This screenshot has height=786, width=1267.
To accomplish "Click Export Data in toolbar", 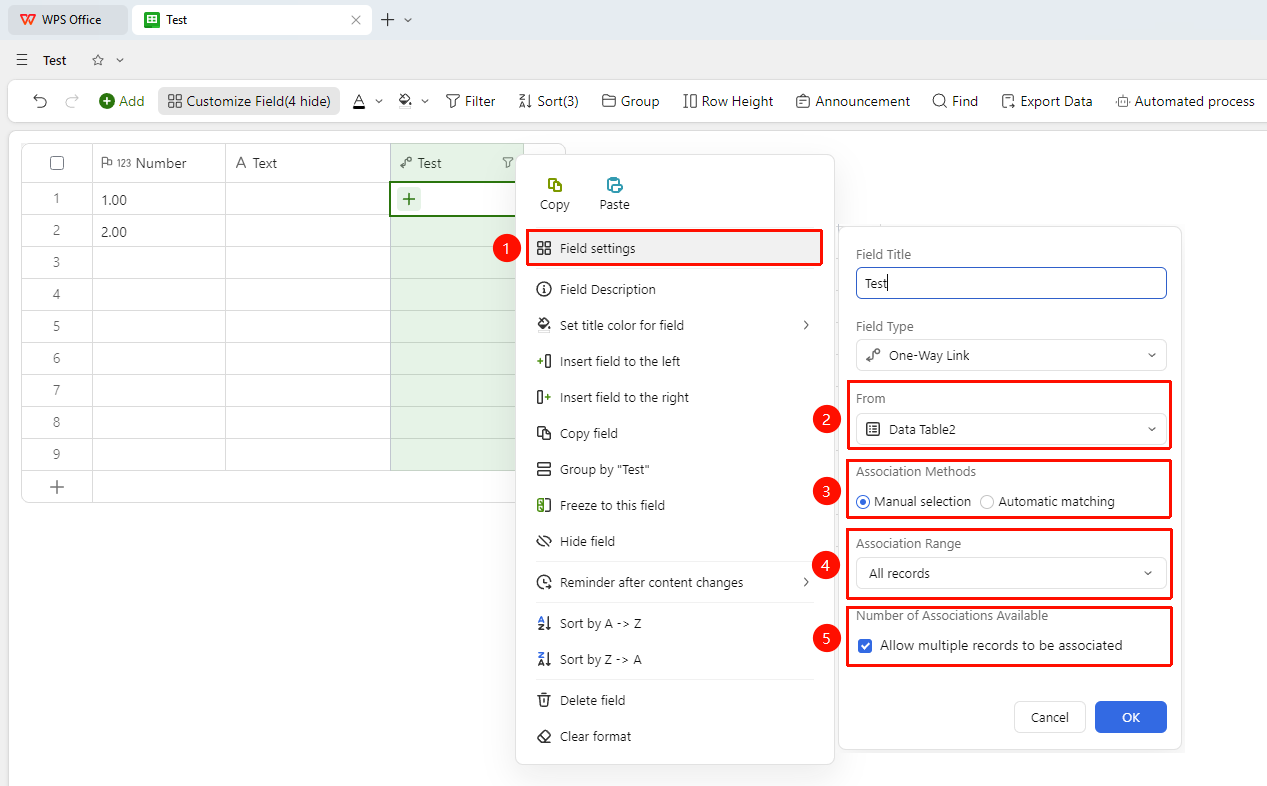I will coord(1046,101).
